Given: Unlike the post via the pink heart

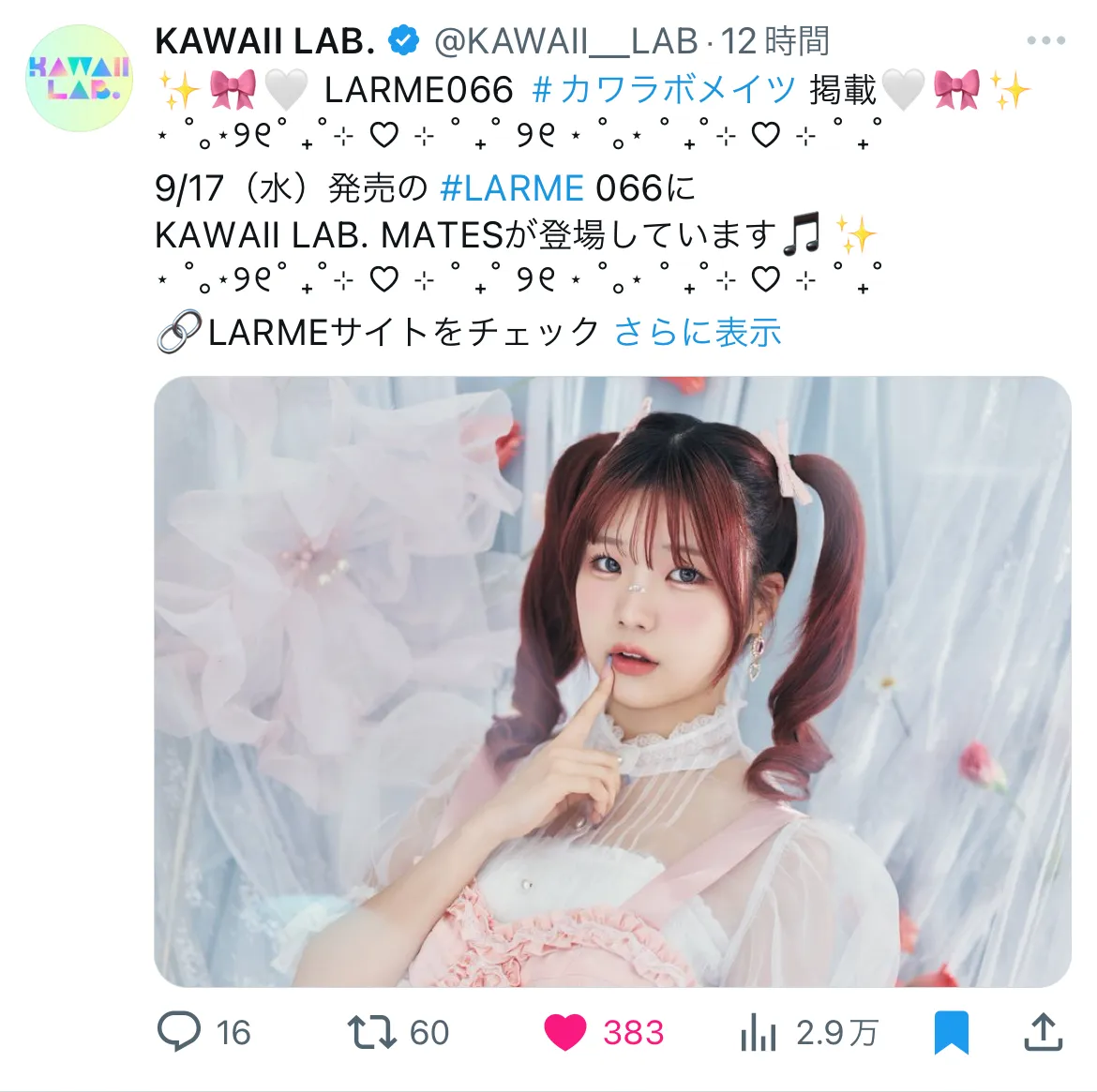Looking at the screenshot, I should (x=564, y=1033).
